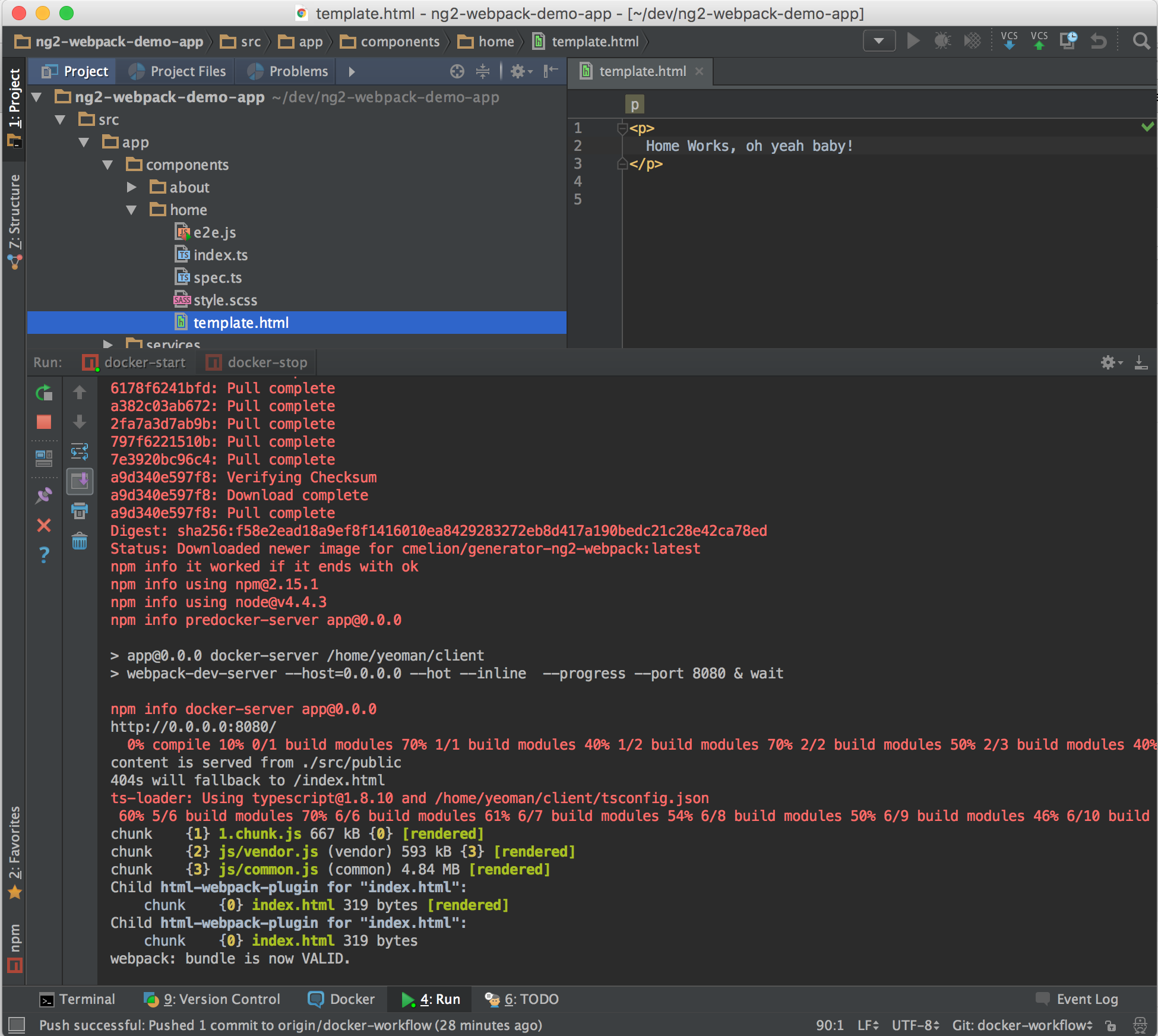Click the print console output icon
1158x1036 pixels.
click(80, 510)
